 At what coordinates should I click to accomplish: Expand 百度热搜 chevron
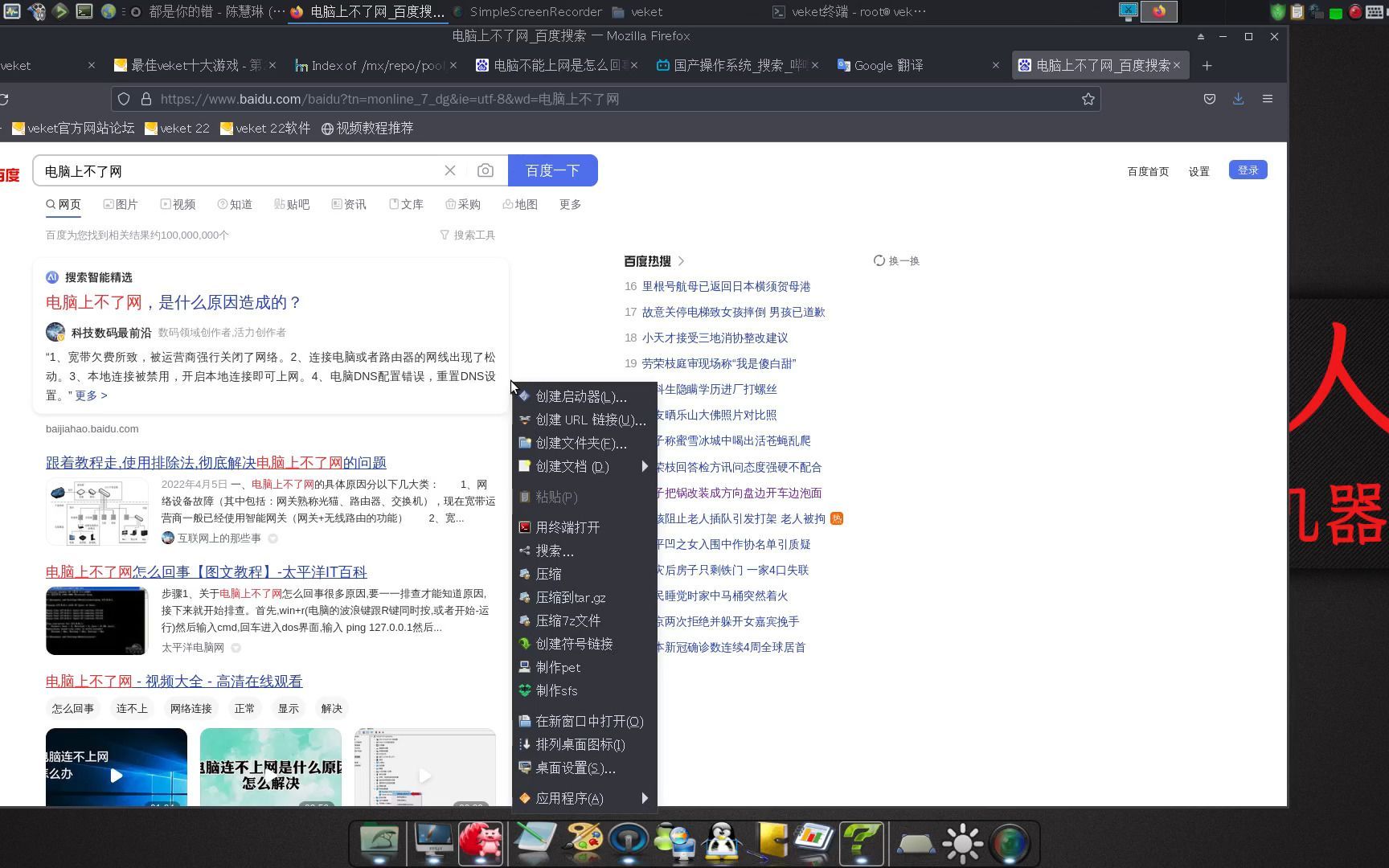click(x=681, y=260)
